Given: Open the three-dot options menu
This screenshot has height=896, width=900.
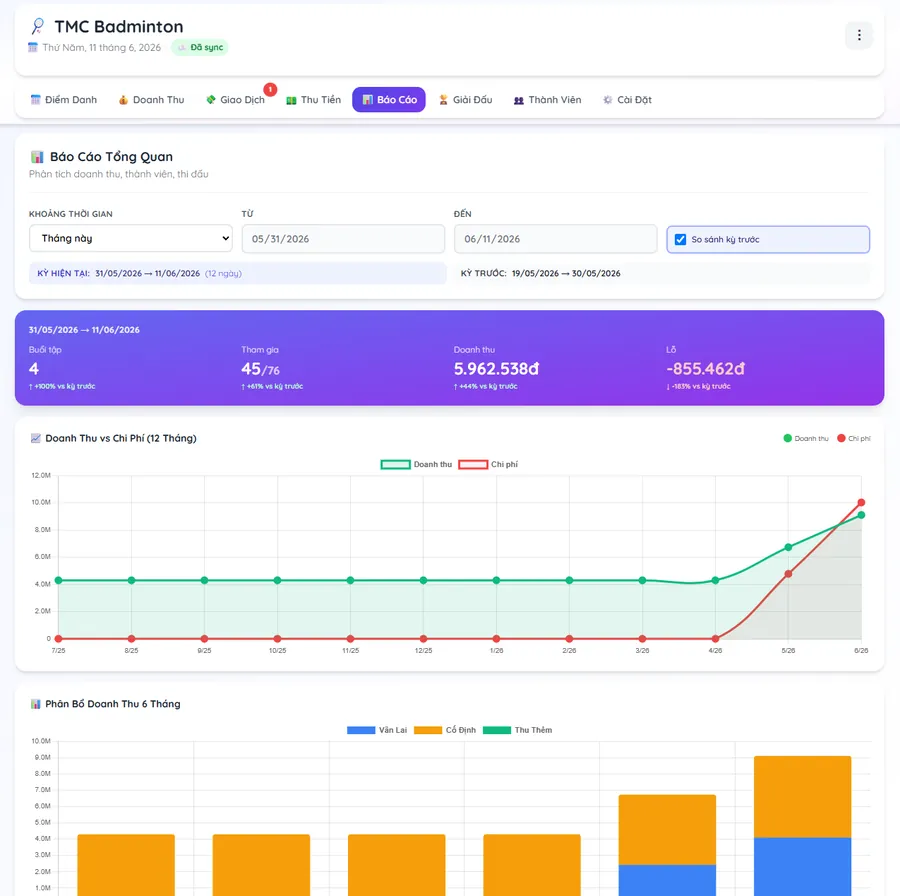Looking at the screenshot, I should [x=859, y=36].
